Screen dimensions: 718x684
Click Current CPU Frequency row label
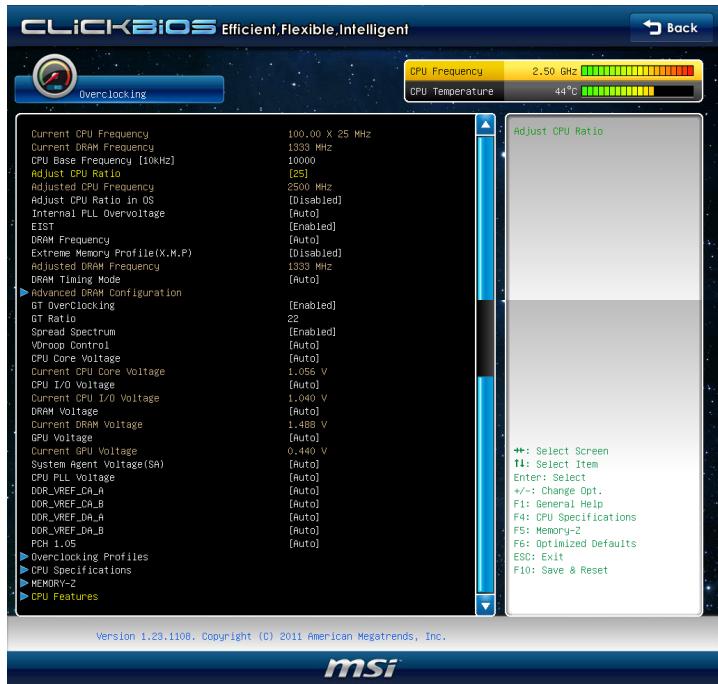pos(90,134)
